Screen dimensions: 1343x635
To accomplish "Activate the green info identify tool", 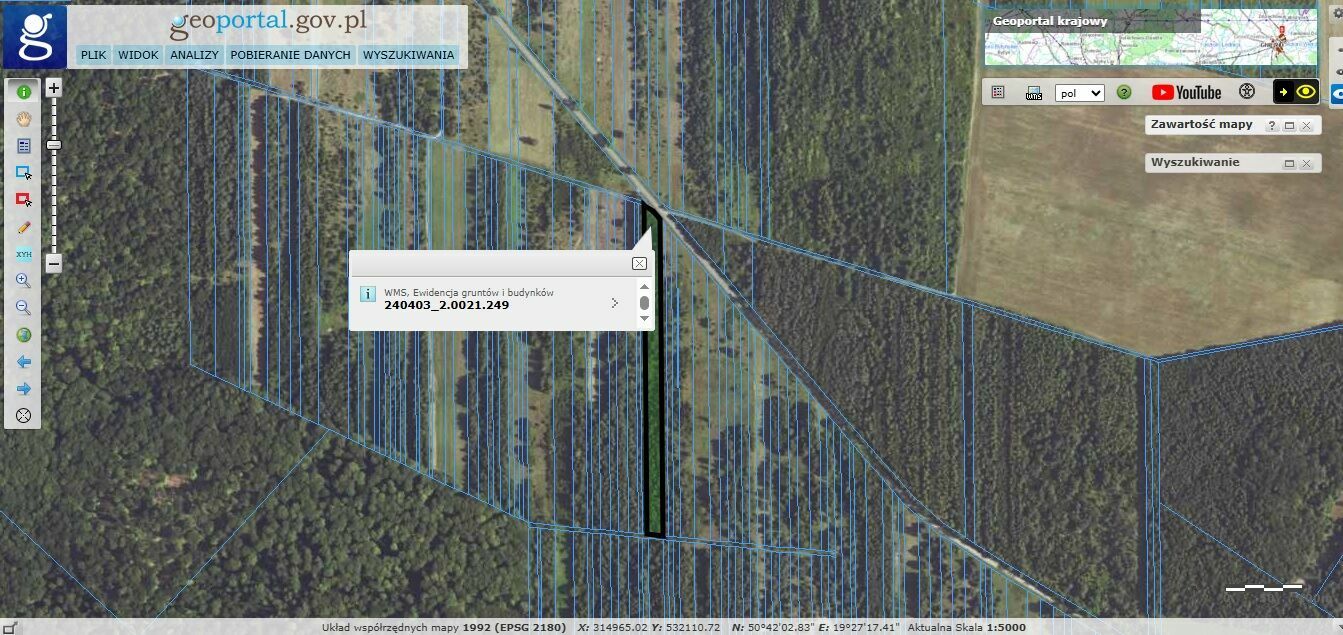I will pos(23,92).
